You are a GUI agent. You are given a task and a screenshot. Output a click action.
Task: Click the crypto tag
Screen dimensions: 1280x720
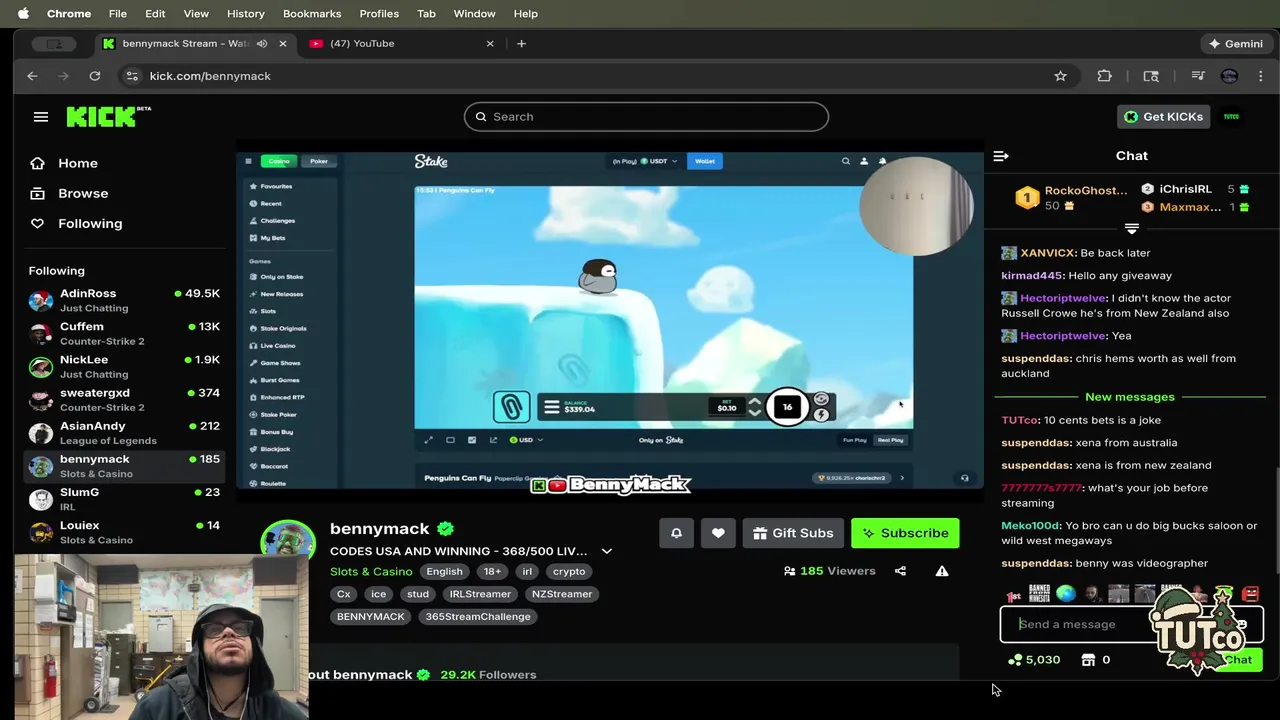tap(569, 571)
